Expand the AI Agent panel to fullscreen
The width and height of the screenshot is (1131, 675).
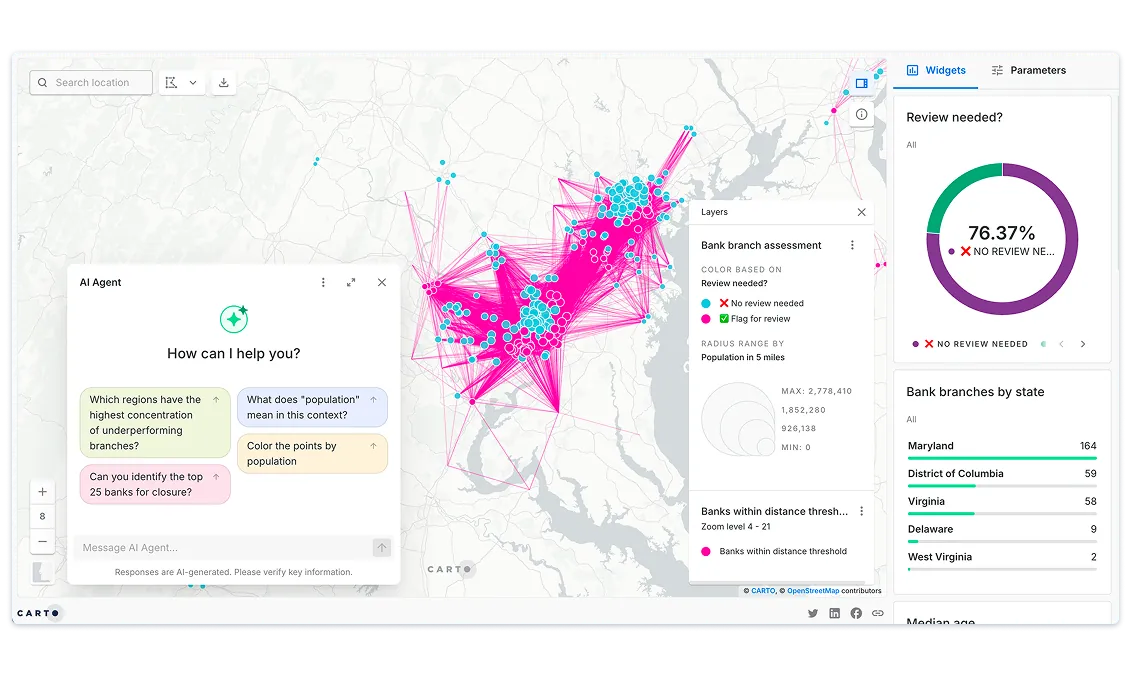351,283
